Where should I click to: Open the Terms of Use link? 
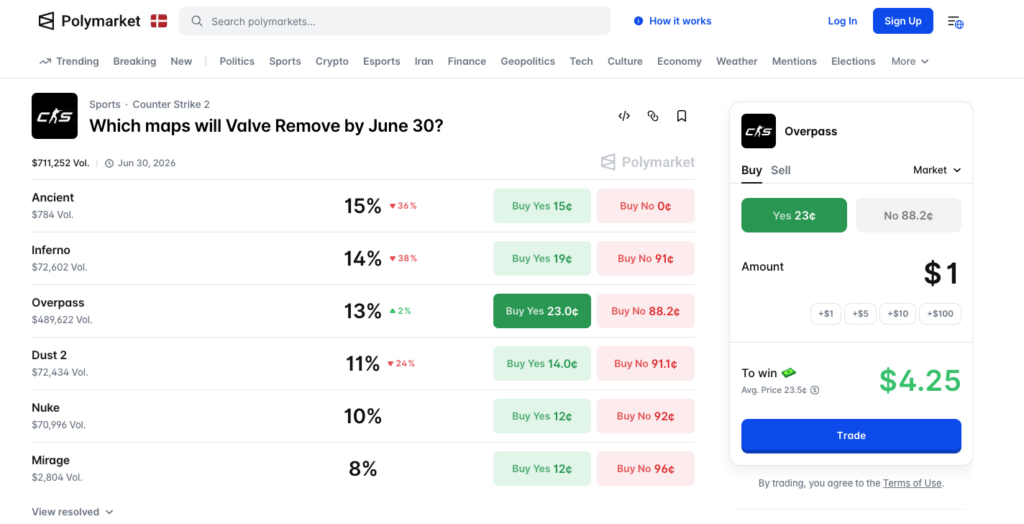click(x=912, y=483)
